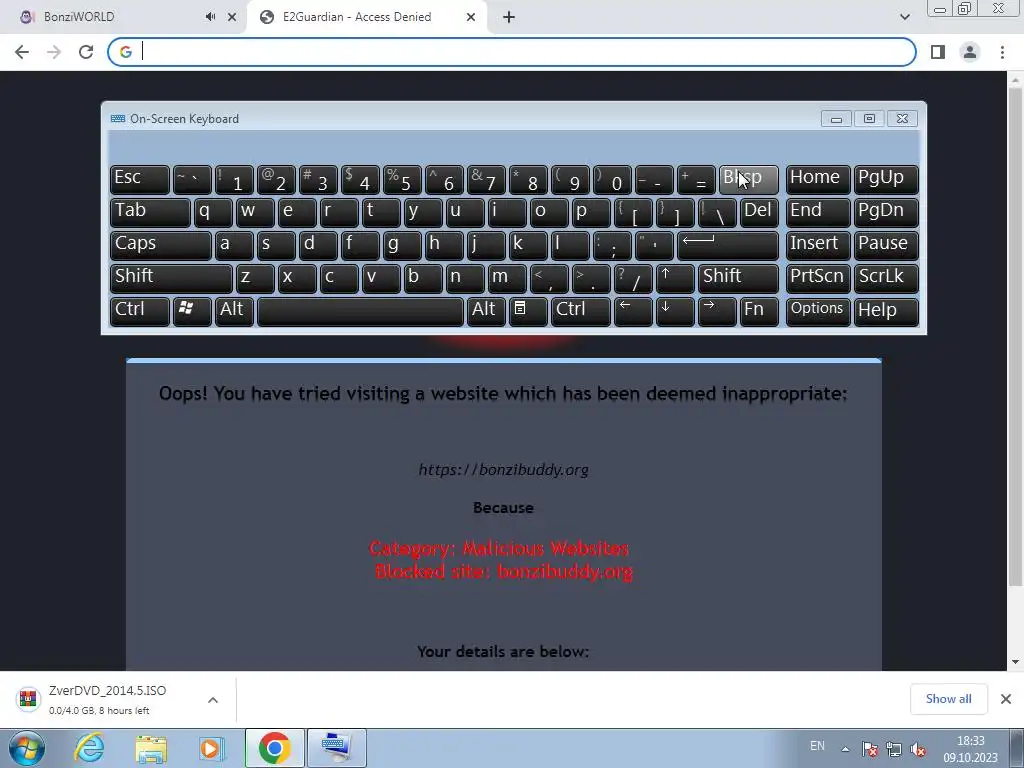Toggle the left Shift key
Viewport: 1024px width, 768px height.
pyautogui.click(x=171, y=278)
